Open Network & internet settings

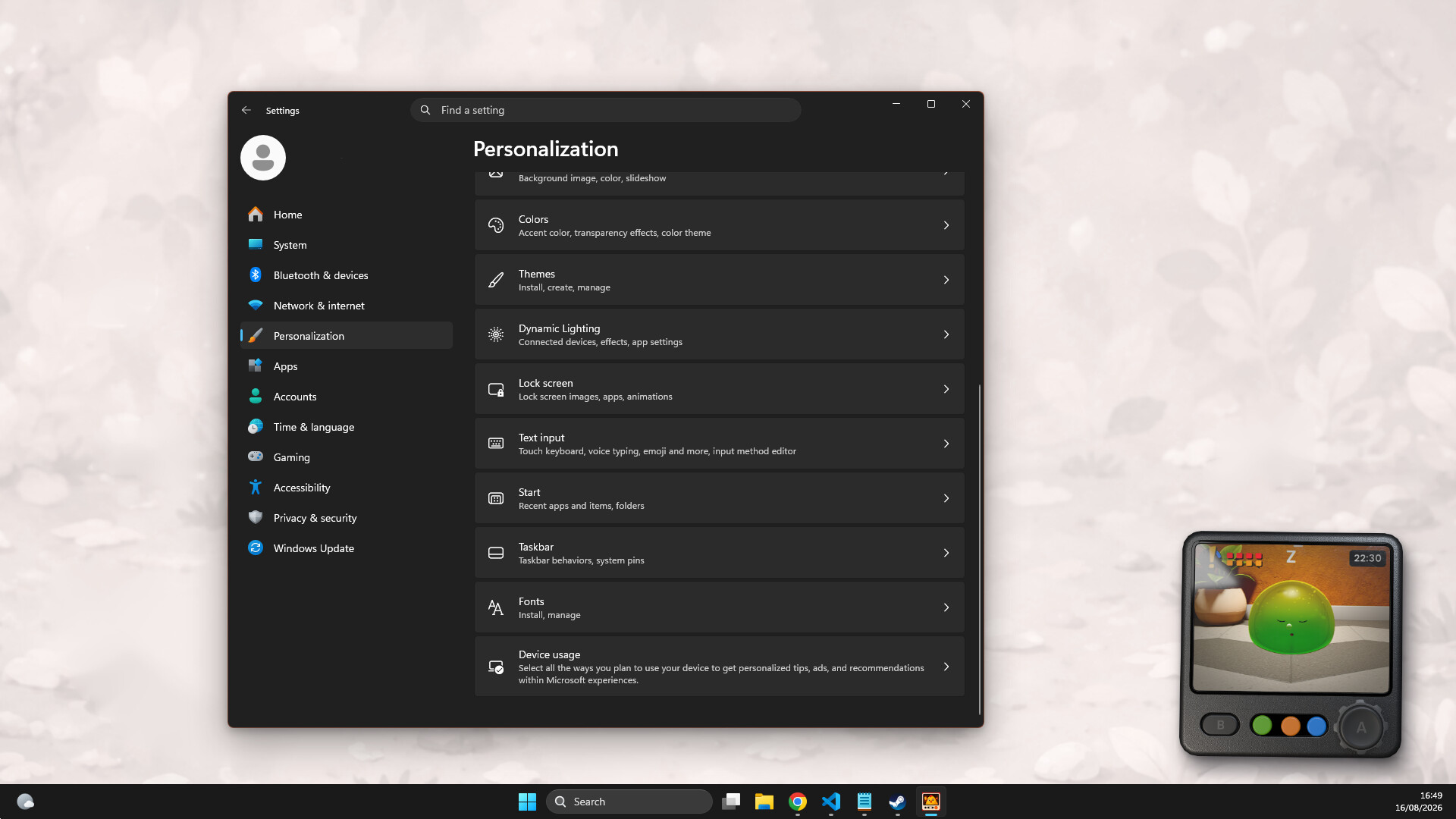347,306
